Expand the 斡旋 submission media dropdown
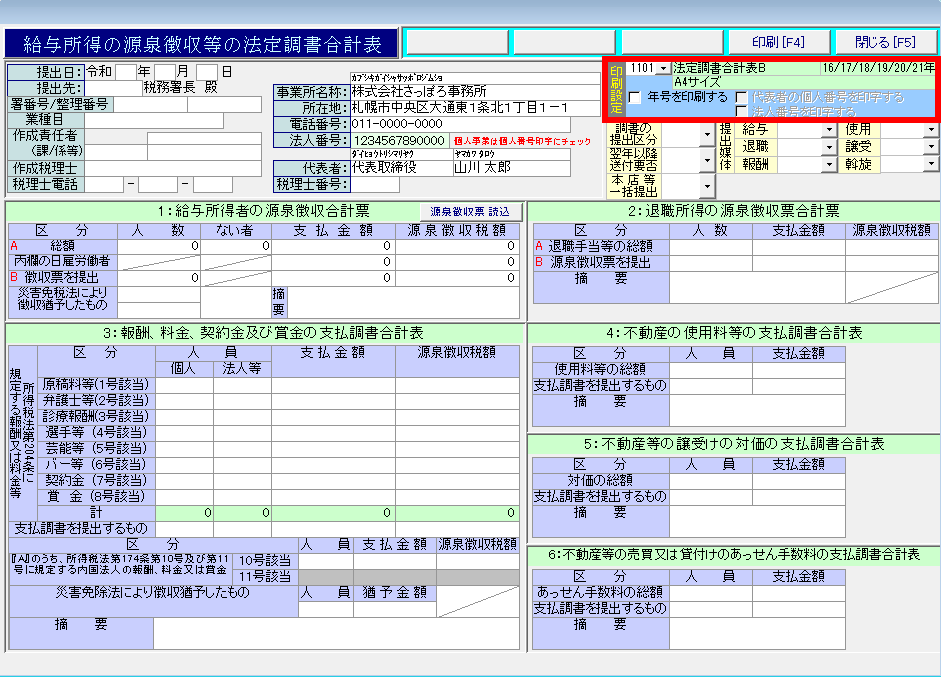The width and height of the screenshot is (941, 677). point(931,164)
